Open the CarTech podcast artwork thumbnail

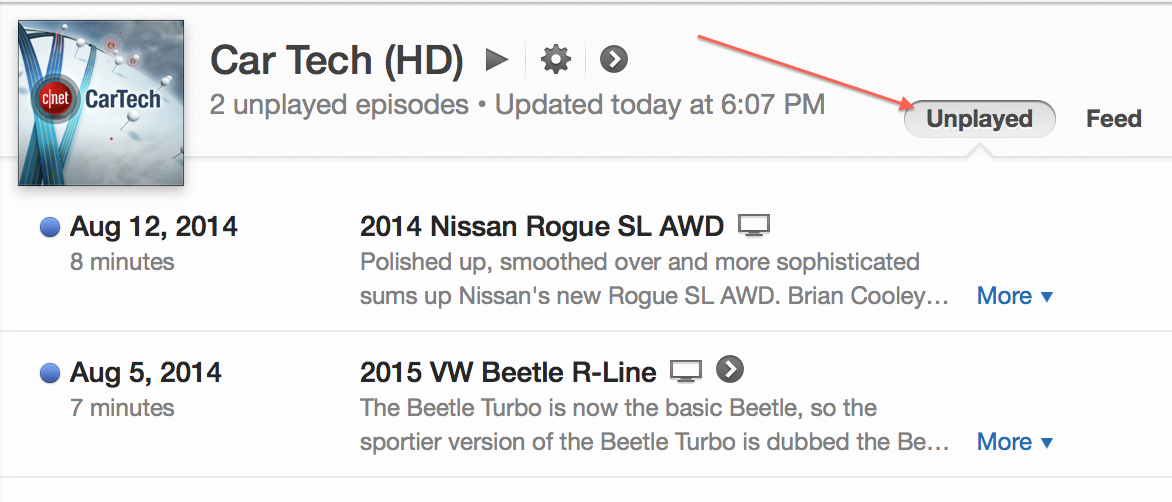pos(101,103)
